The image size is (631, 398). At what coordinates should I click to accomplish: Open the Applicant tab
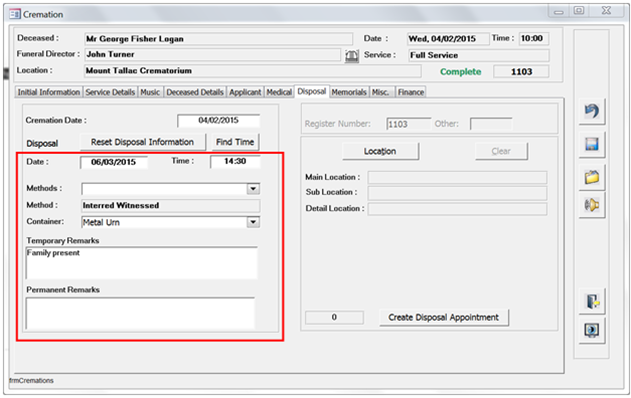pyautogui.click(x=245, y=92)
